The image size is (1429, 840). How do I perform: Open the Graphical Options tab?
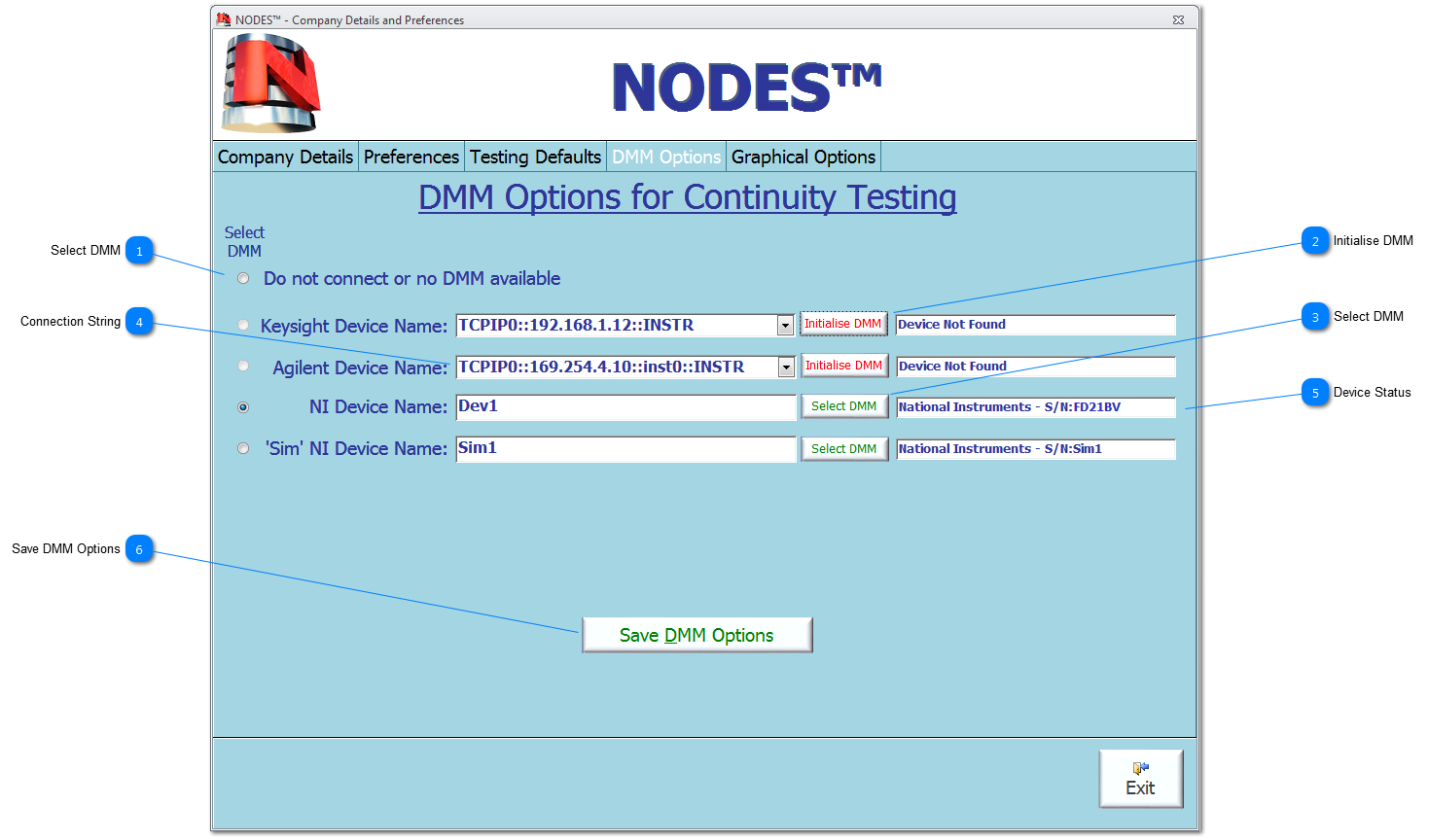click(803, 156)
